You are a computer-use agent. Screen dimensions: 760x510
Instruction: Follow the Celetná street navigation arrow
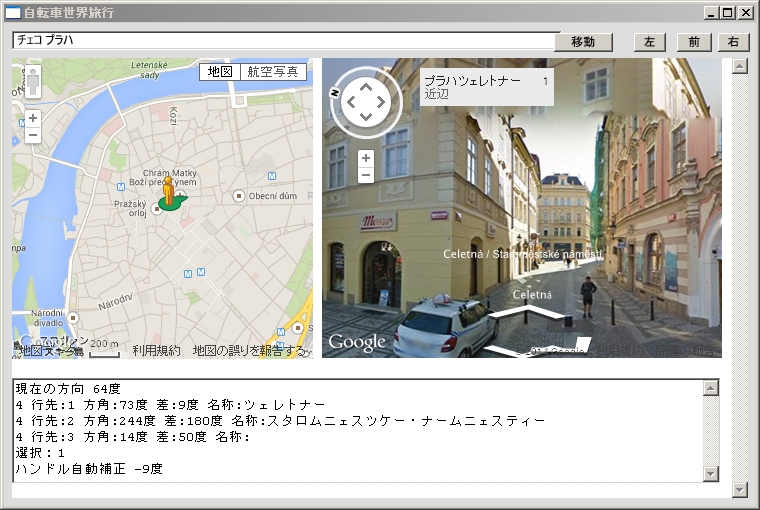click(x=531, y=312)
